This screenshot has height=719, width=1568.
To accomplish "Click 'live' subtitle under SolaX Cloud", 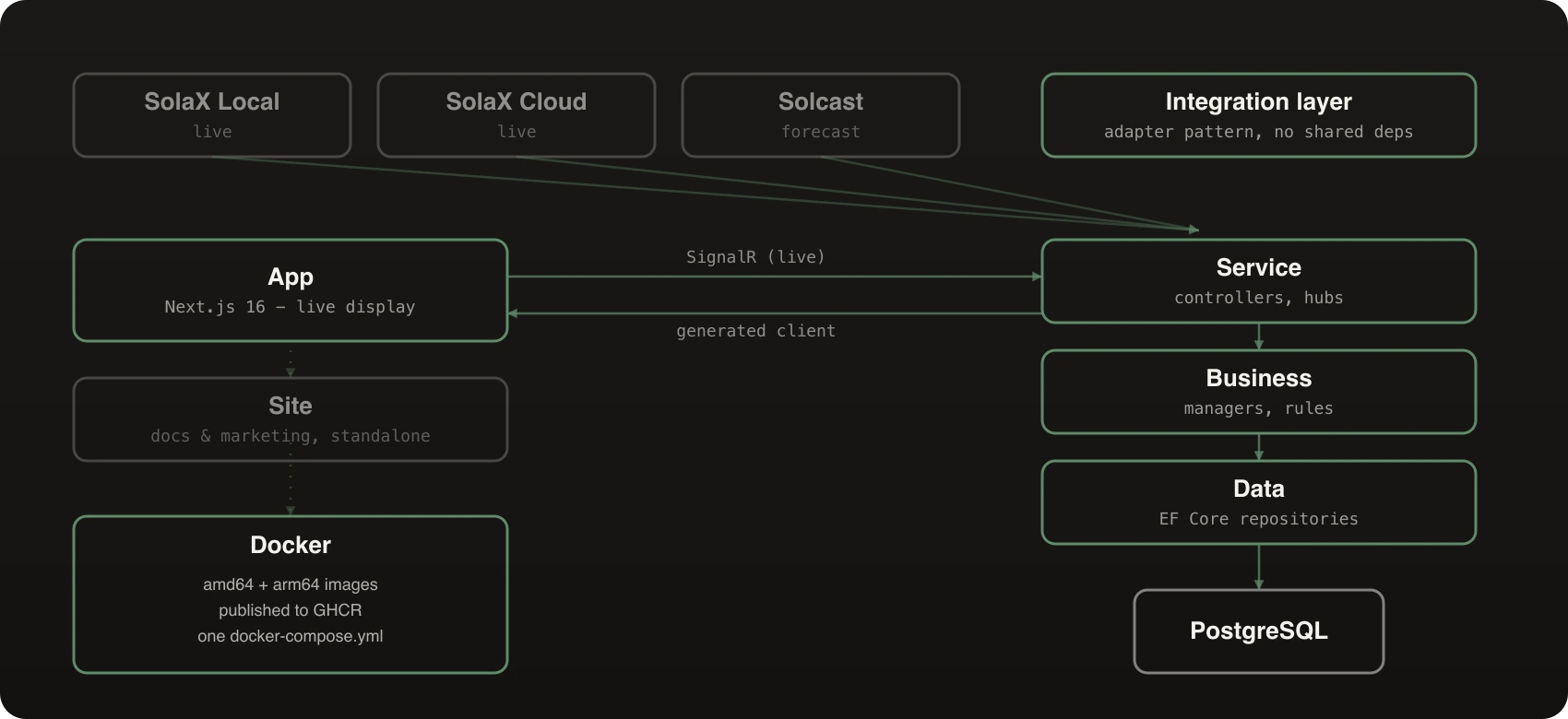I will click(x=517, y=132).
